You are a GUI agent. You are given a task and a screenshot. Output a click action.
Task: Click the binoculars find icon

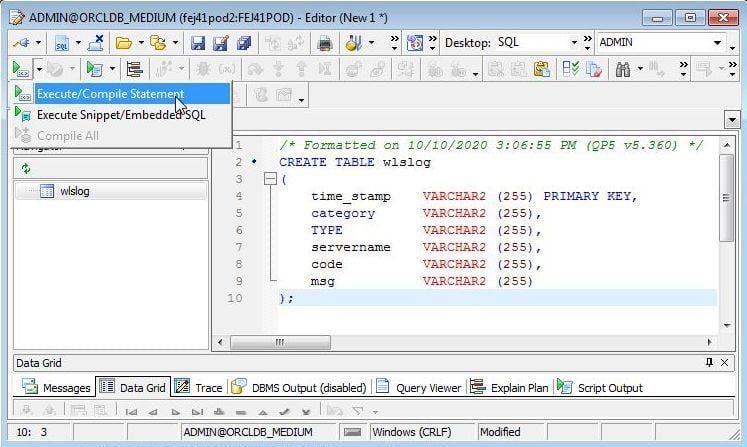click(x=623, y=70)
